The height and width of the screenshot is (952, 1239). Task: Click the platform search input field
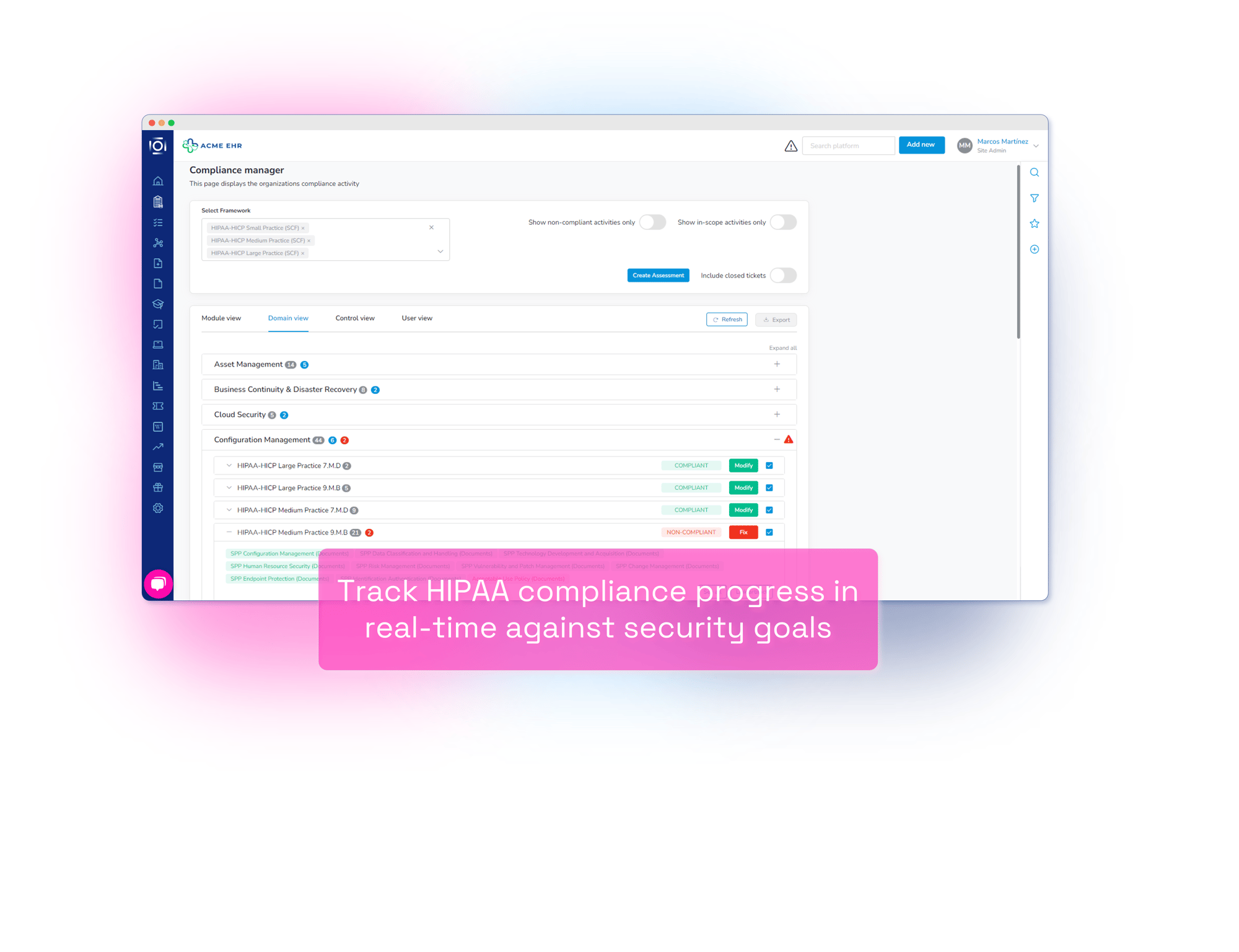click(849, 145)
